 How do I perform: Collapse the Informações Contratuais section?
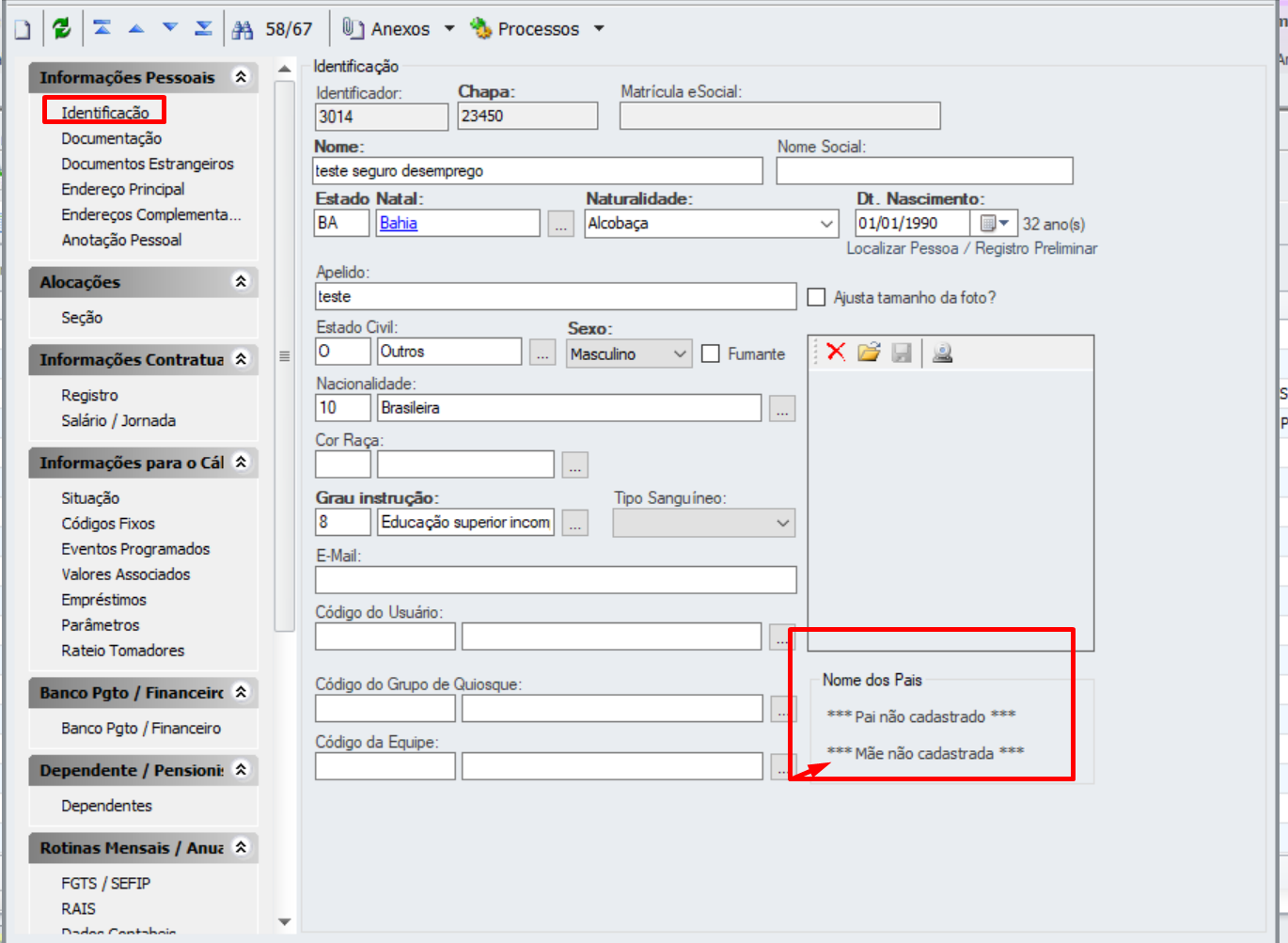(241, 358)
